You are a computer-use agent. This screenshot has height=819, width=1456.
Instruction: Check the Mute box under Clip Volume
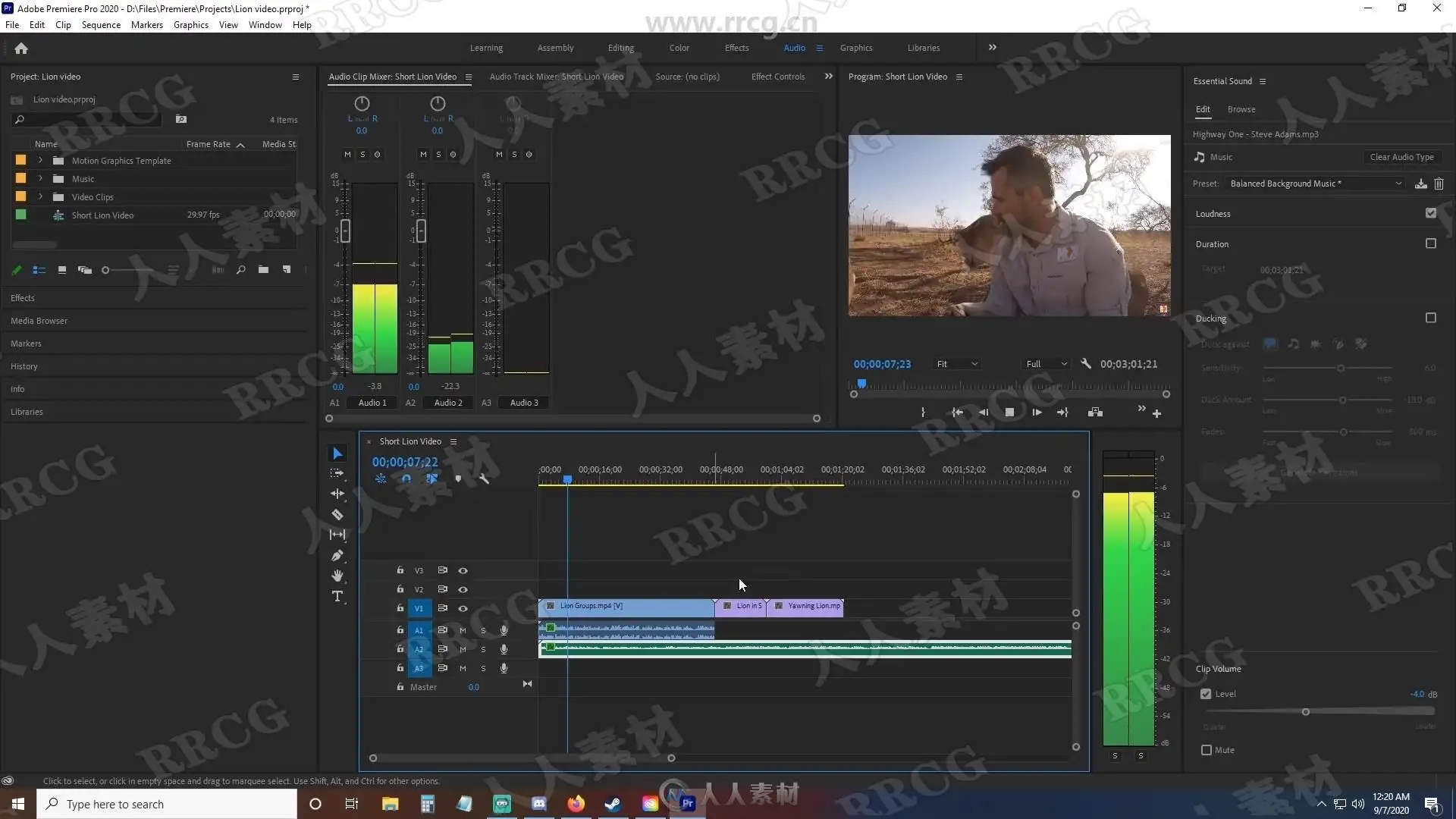pos(1206,750)
